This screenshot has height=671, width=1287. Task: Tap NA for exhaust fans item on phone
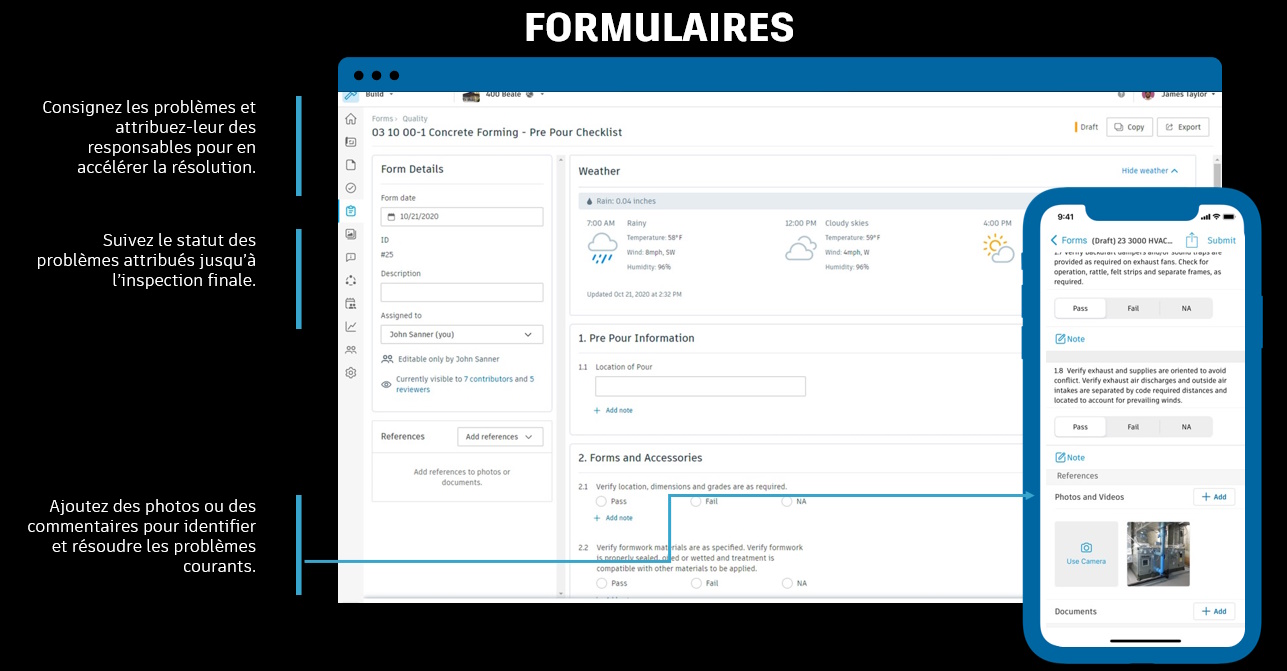1186,308
